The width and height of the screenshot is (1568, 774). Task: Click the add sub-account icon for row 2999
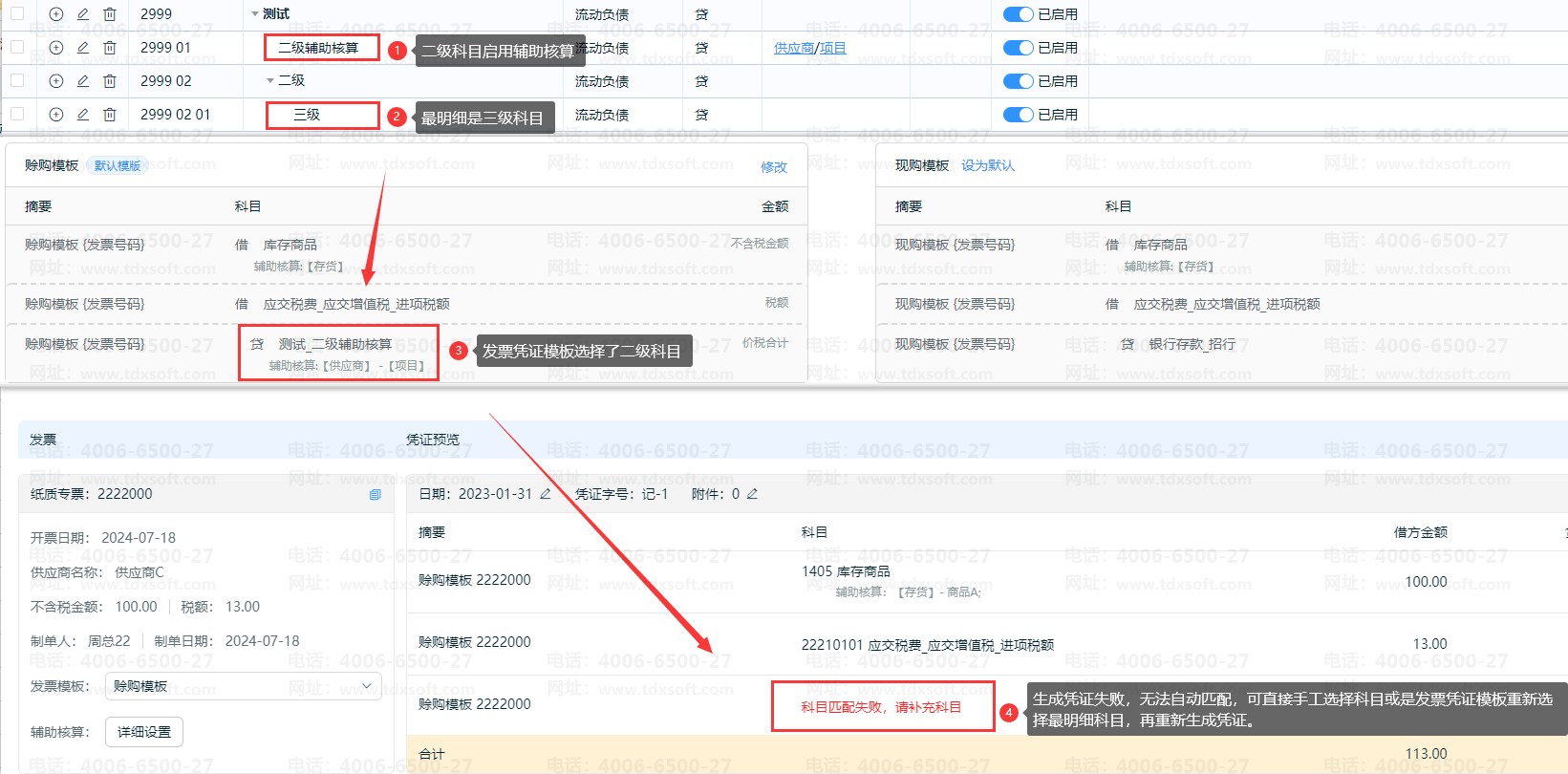click(56, 14)
